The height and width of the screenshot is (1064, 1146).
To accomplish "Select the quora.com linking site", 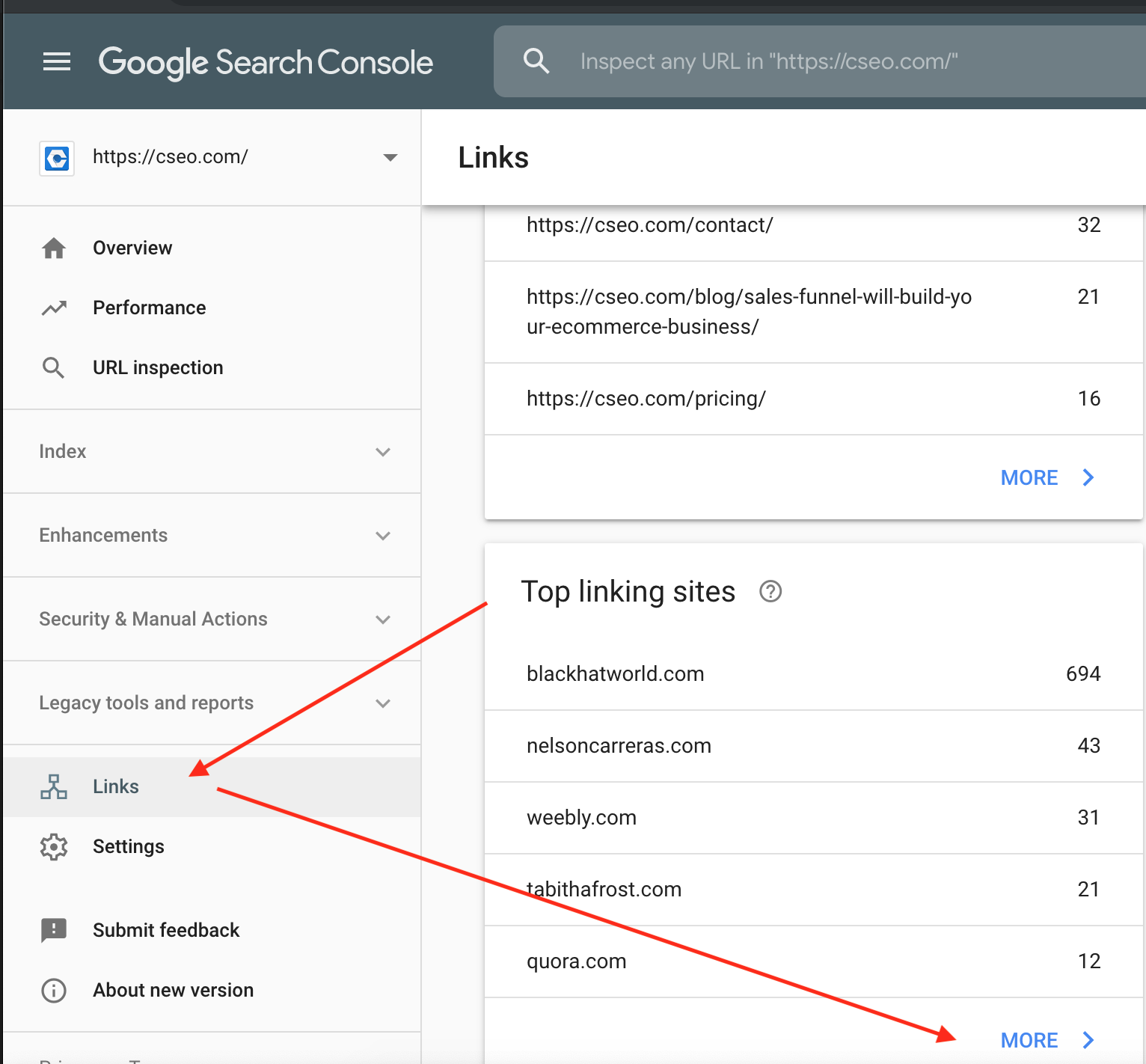I will tap(814, 961).
